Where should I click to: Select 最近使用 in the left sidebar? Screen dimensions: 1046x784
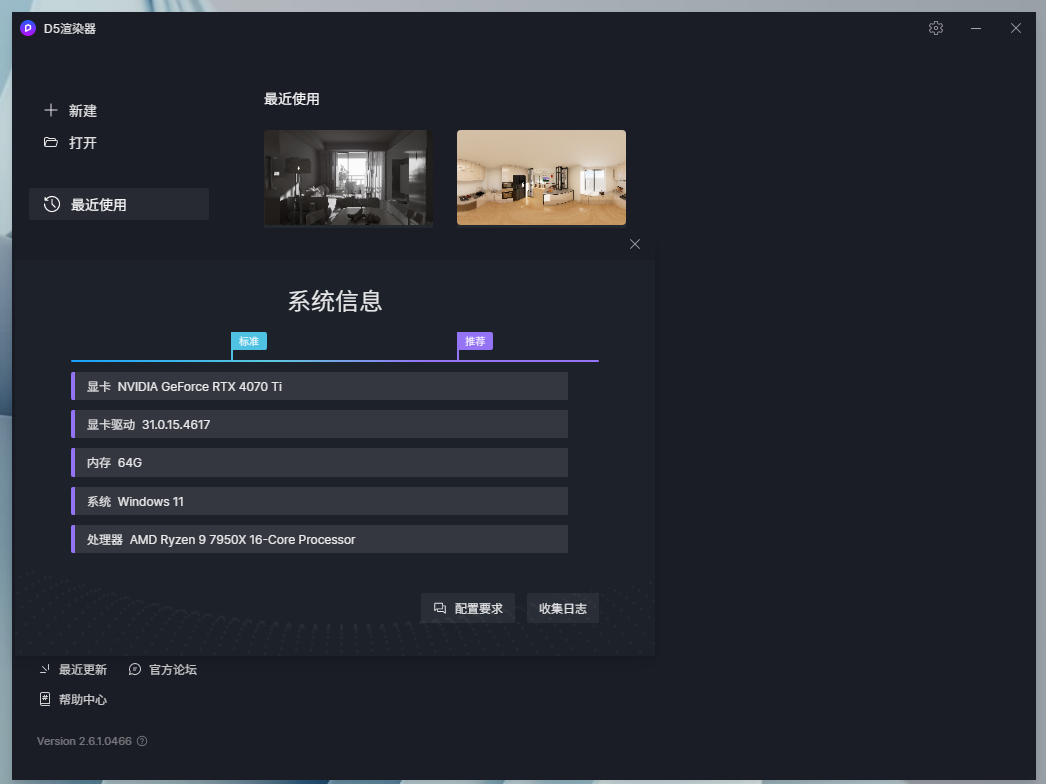[x=119, y=205]
